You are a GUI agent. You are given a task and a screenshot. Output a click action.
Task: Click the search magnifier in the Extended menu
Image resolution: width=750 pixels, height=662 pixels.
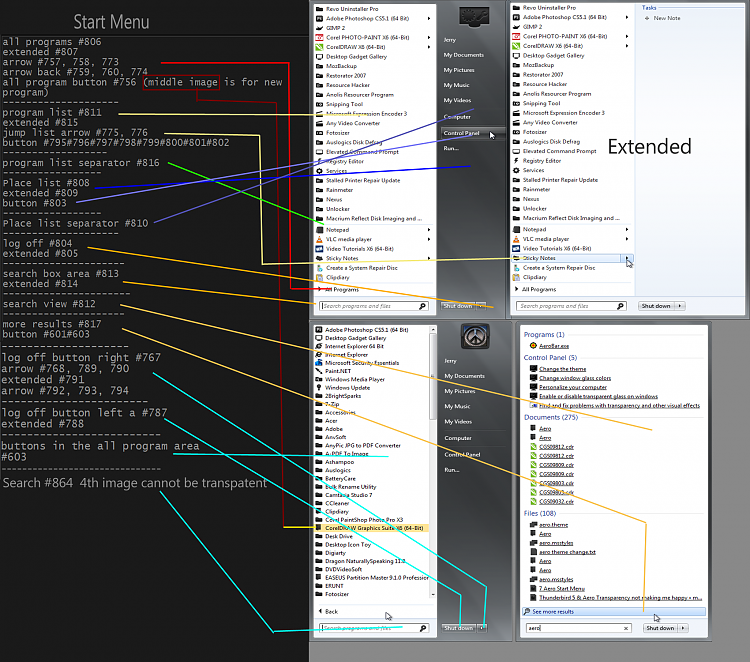click(x=620, y=306)
